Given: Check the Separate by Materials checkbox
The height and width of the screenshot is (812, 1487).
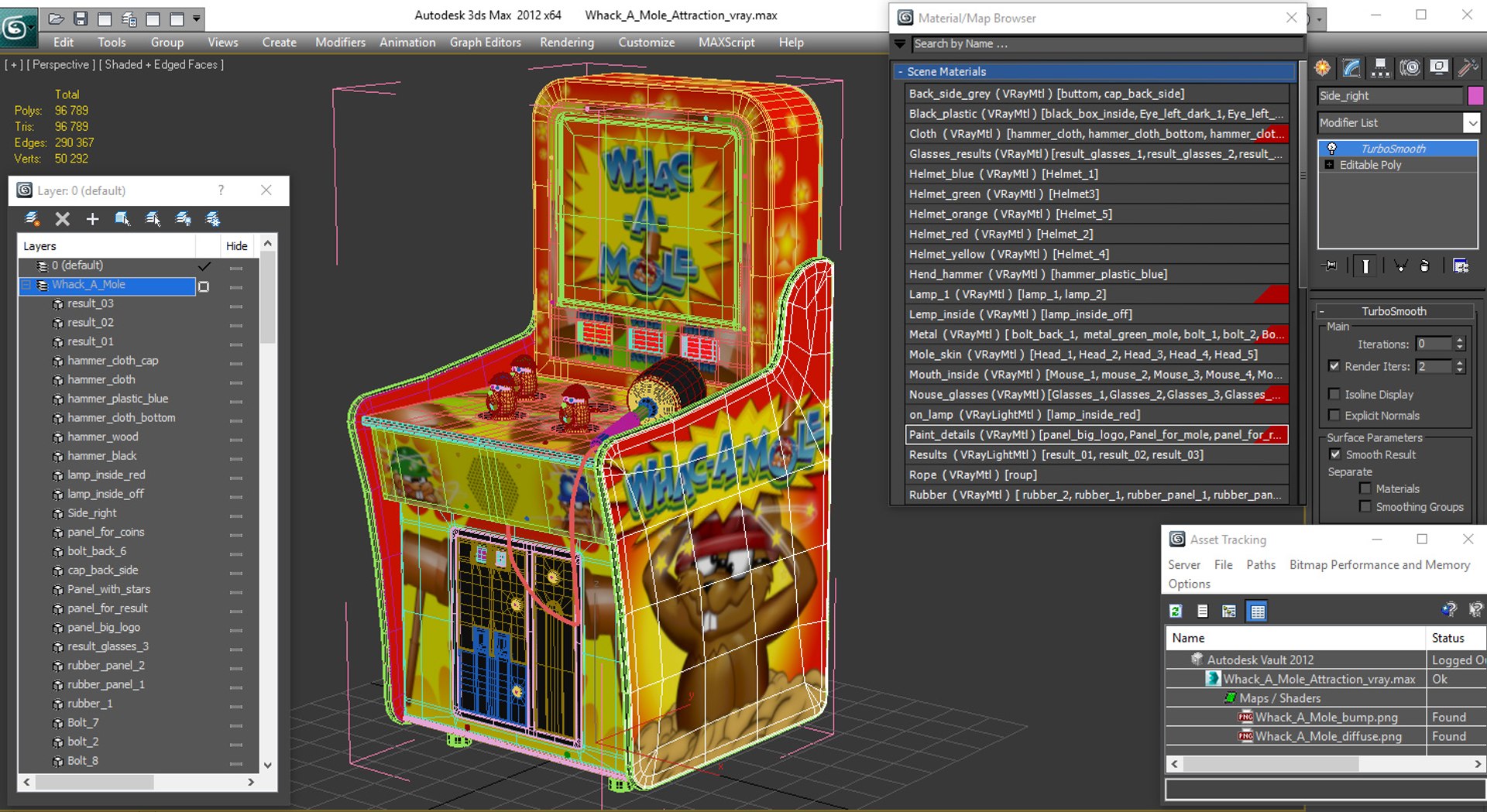Looking at the screenshot, I should [1365, 488].
